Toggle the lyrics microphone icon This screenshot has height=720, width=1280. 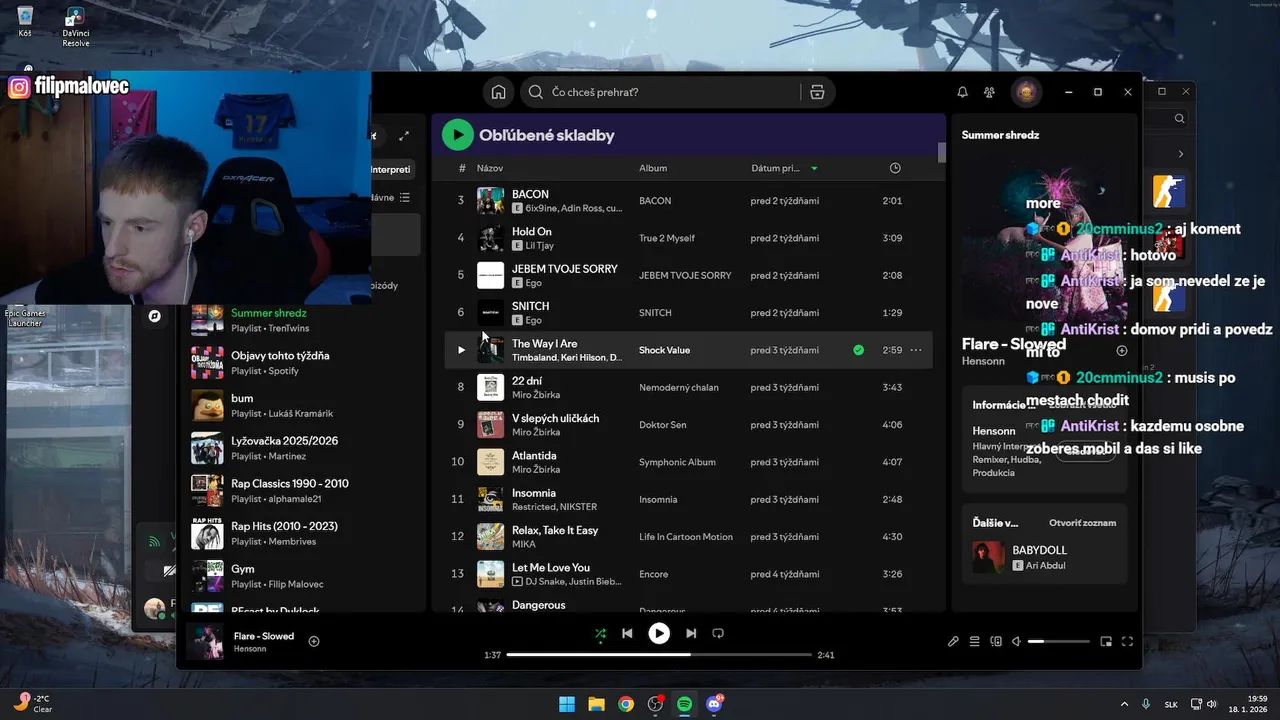point(953,641)
